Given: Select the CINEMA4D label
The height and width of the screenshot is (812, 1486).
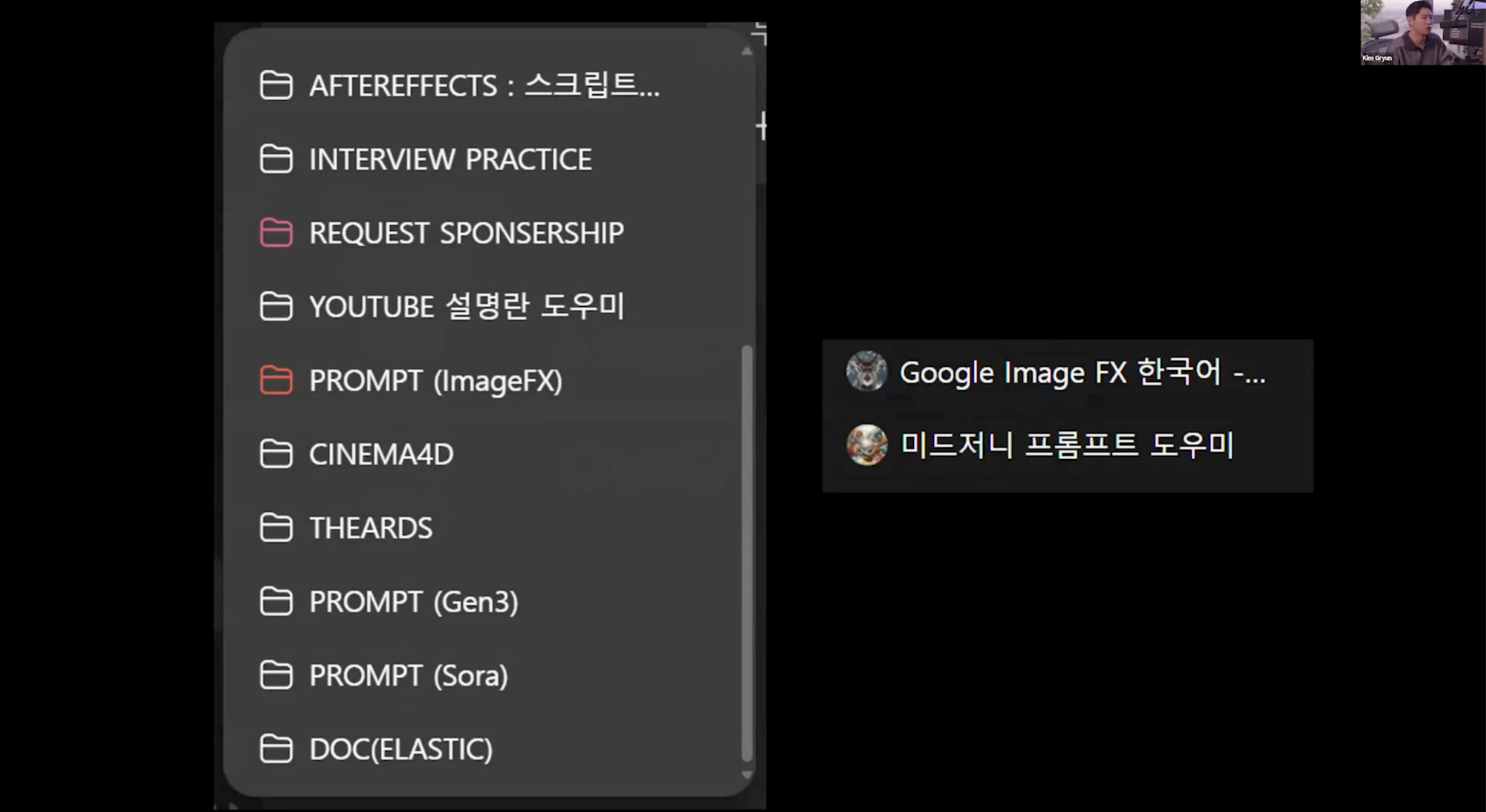Looking at the screenshot, I should (x=381, y=454).
